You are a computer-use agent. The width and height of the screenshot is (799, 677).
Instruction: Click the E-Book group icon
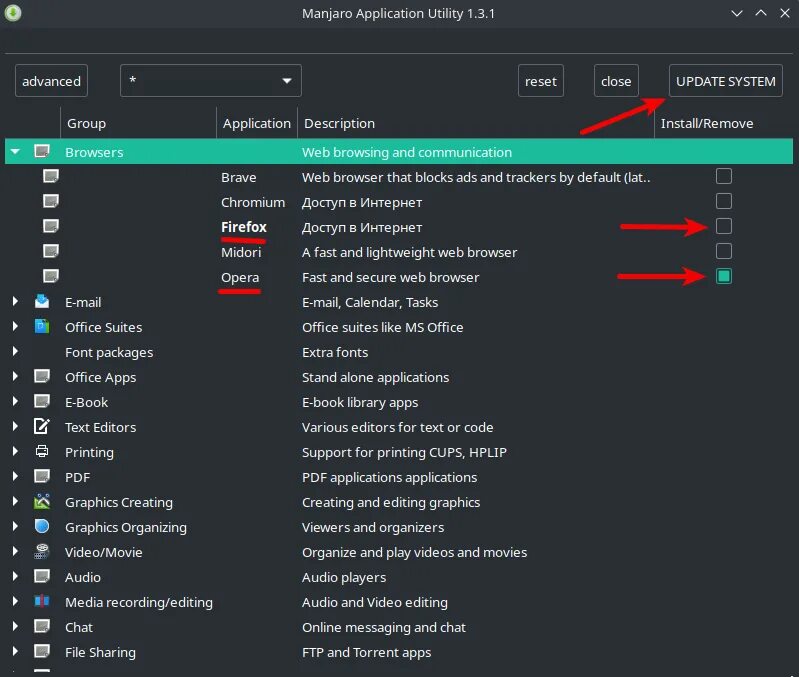tap(42, 401)
